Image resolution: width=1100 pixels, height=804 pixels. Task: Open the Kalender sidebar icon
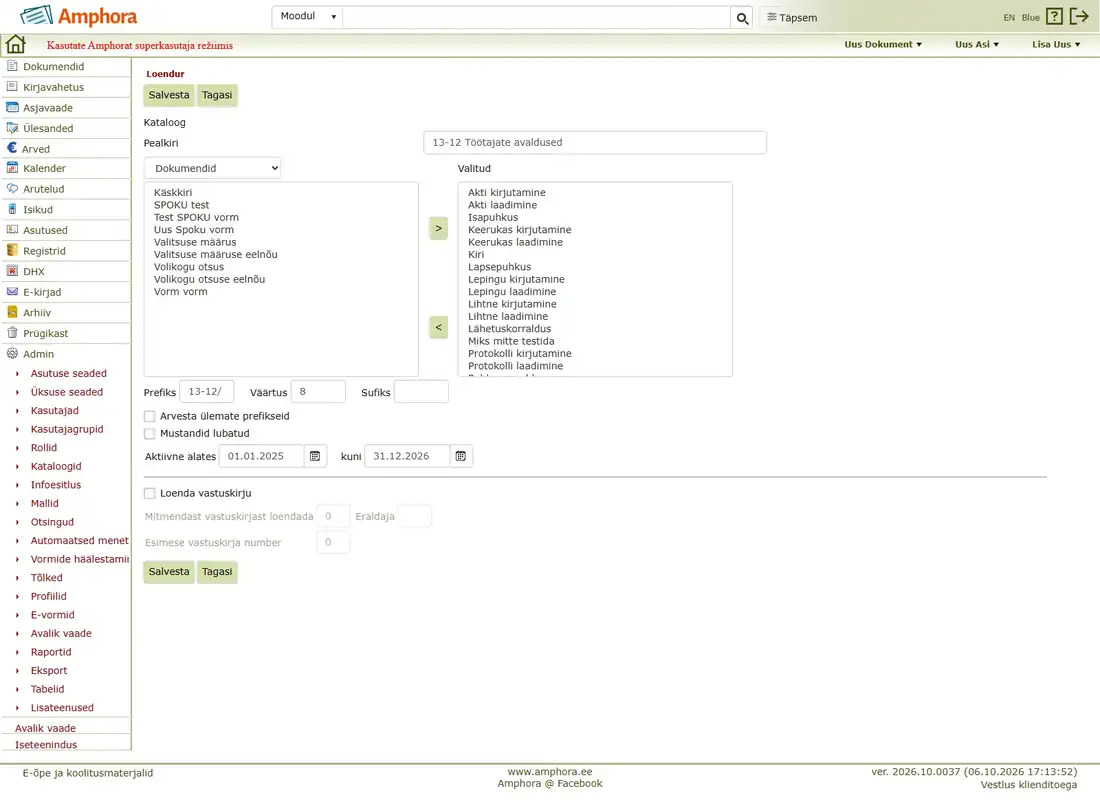coord(12,168)
